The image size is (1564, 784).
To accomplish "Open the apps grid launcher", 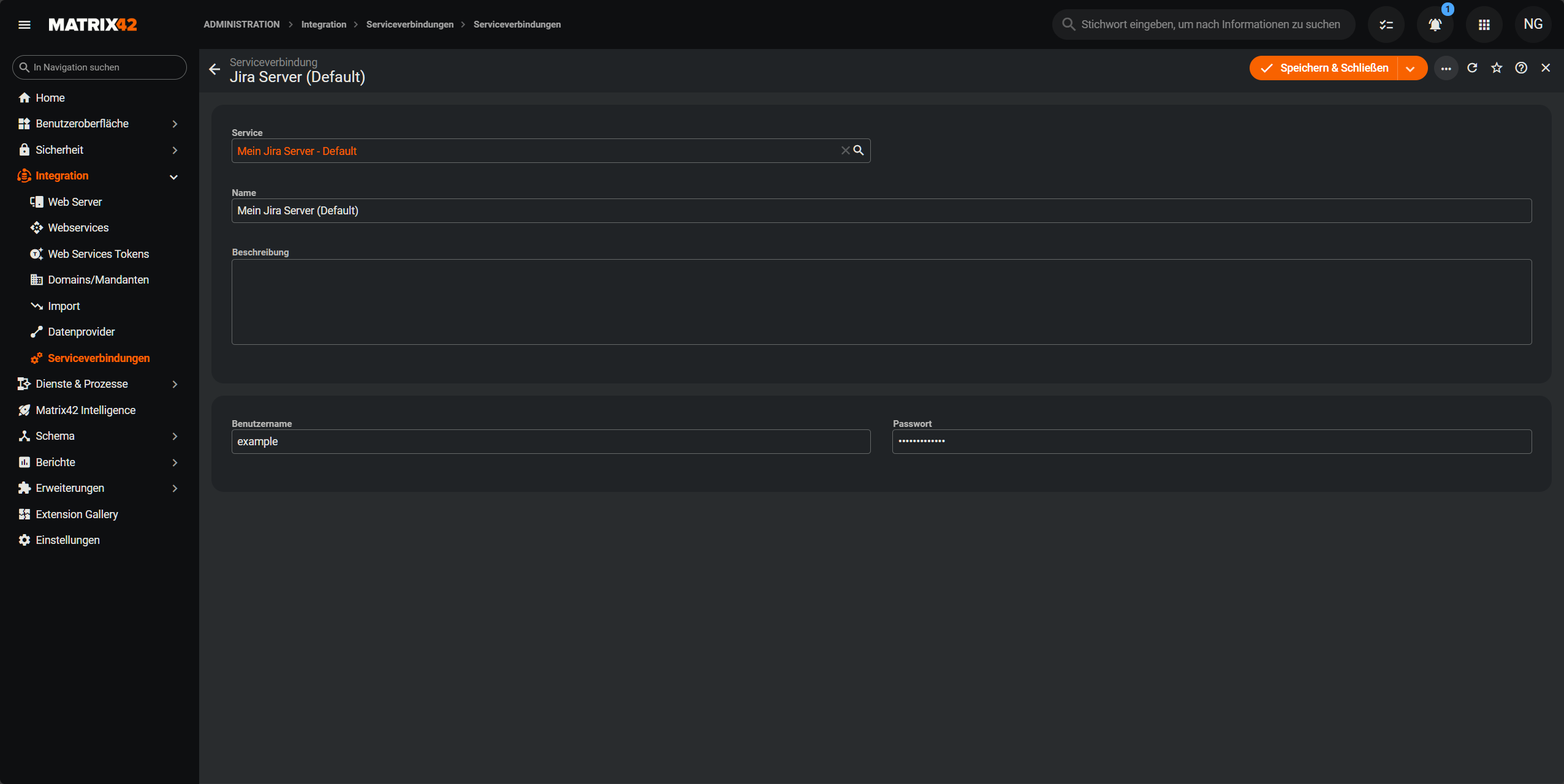I will click(1484, 24).
